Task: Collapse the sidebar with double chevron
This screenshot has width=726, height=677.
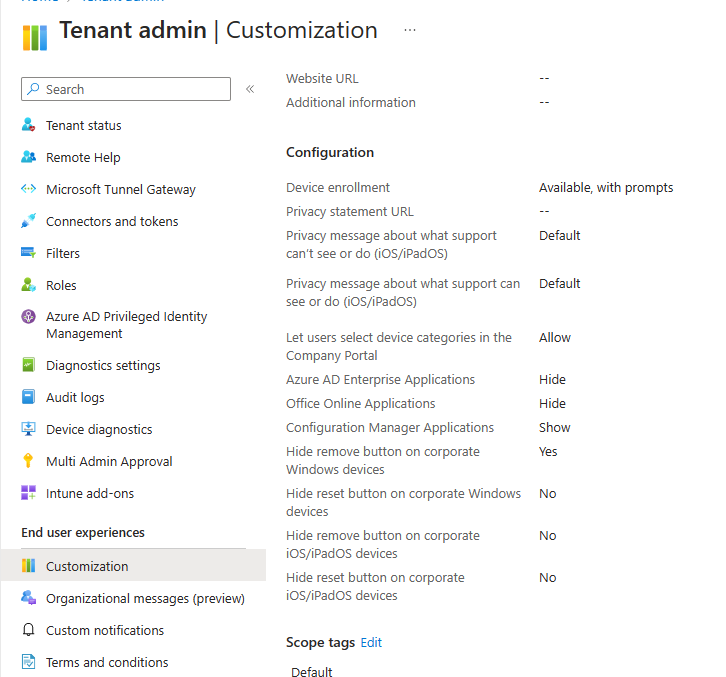Action: coord(250,89)
